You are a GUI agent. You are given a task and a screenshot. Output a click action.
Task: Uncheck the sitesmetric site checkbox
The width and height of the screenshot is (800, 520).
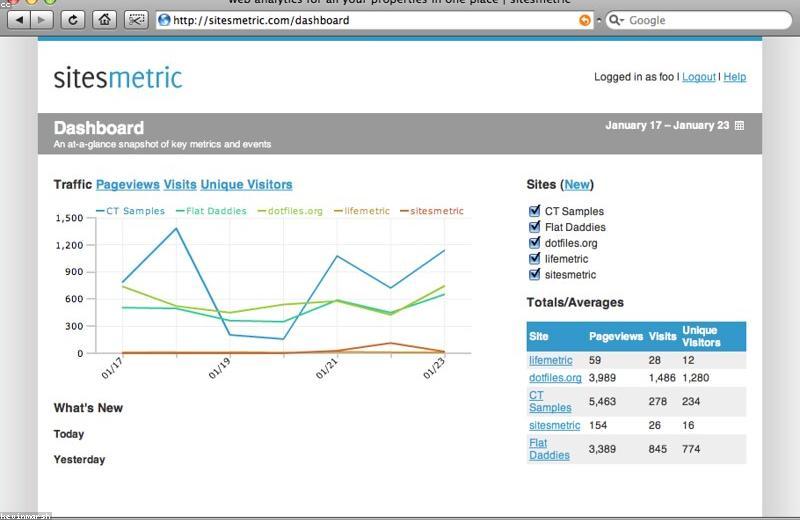(x=534, y=274)
